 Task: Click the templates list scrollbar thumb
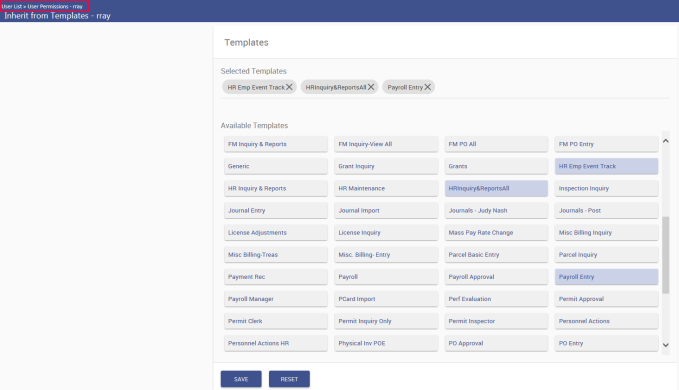(666, 255)
